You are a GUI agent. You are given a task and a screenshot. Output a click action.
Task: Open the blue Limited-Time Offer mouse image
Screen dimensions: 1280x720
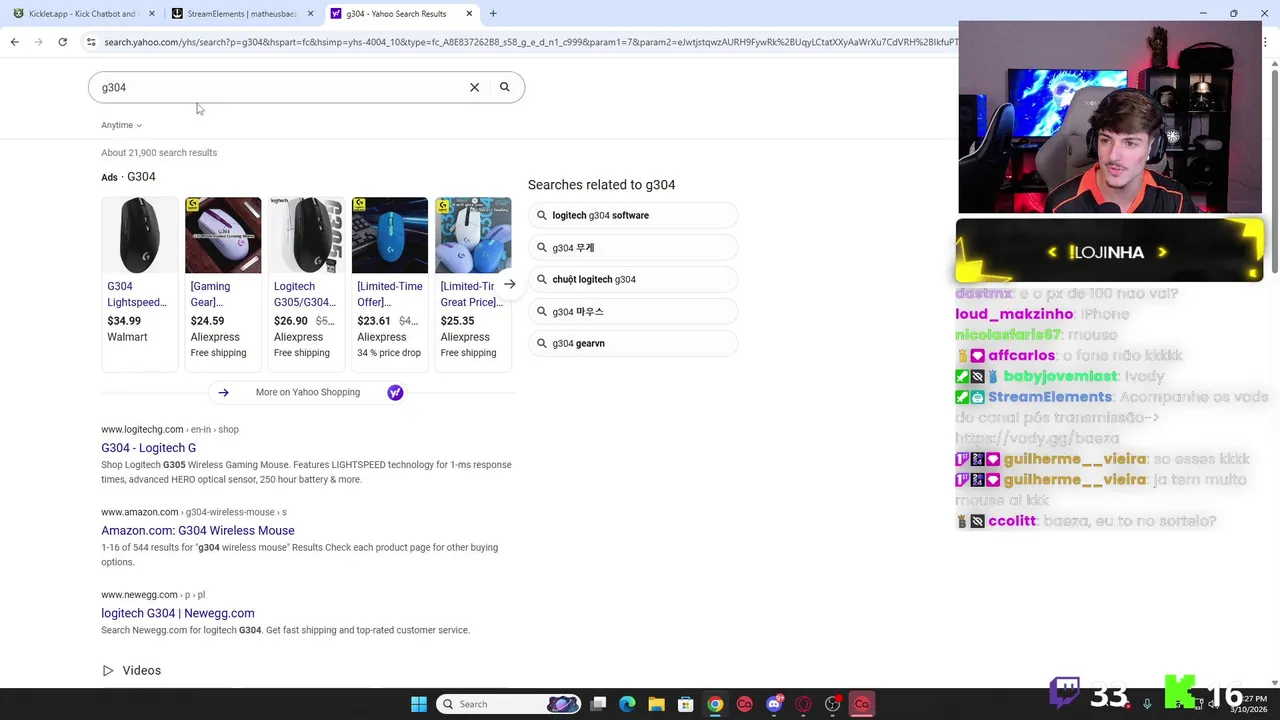pos(390,235)
